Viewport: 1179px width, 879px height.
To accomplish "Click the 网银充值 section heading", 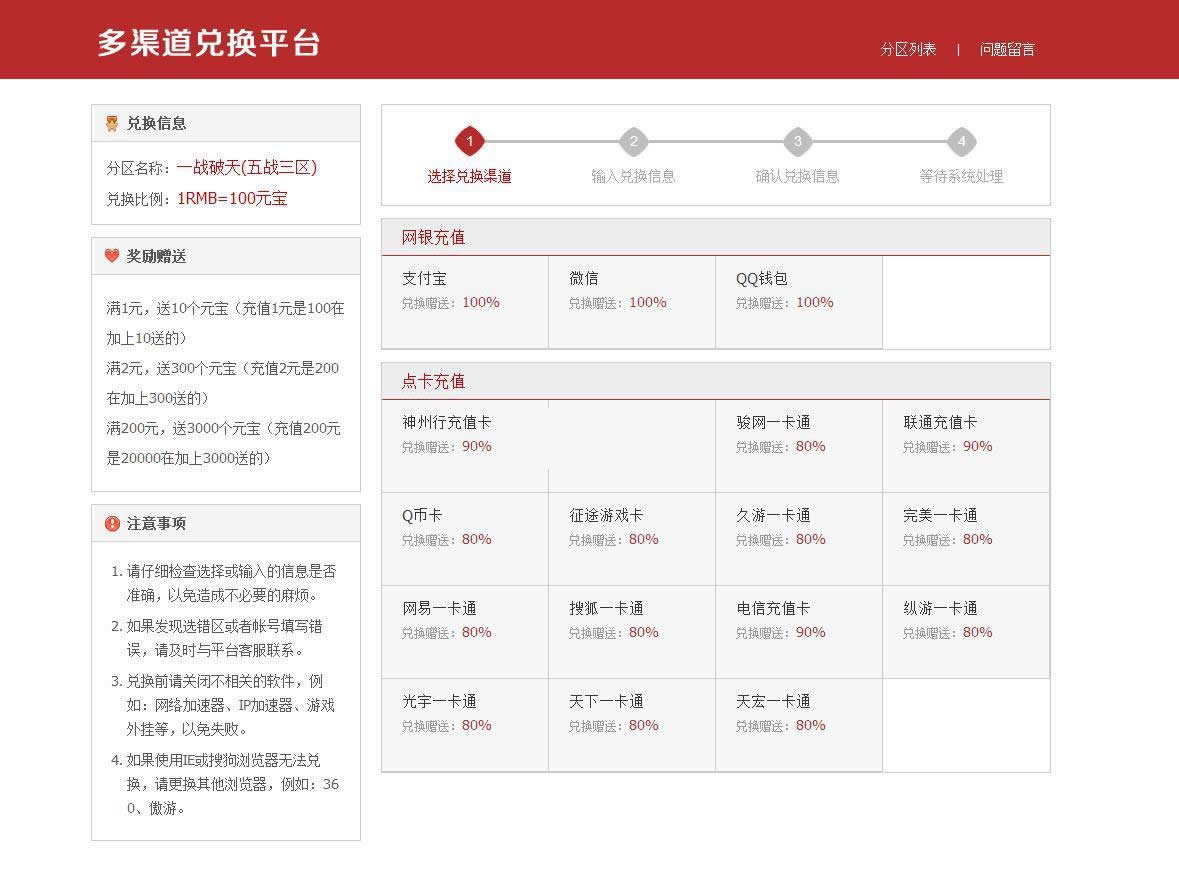I will [433, 238].
